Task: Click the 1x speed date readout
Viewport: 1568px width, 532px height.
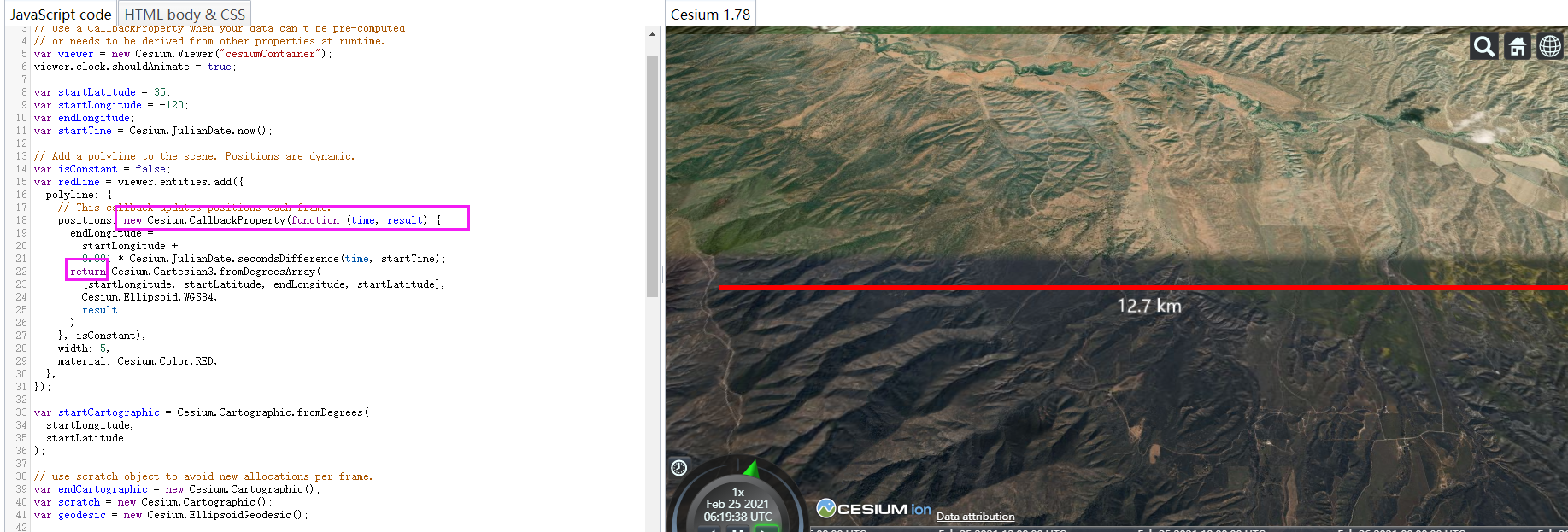Action: point(737,505)
